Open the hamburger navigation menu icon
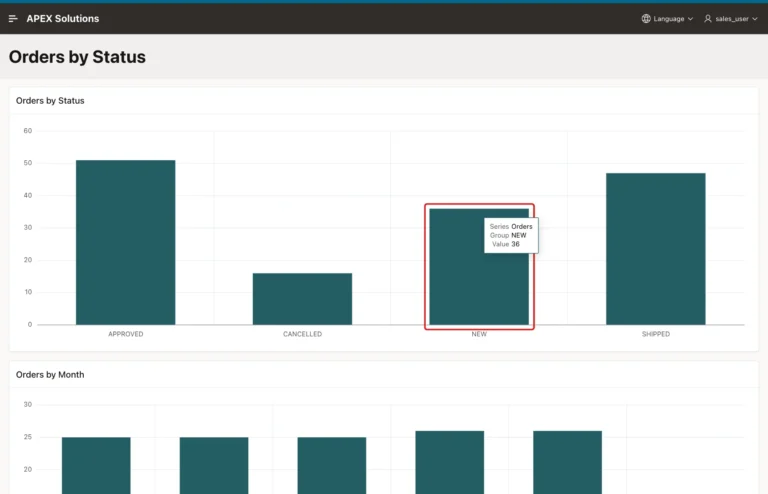 [x=13, y=19]
